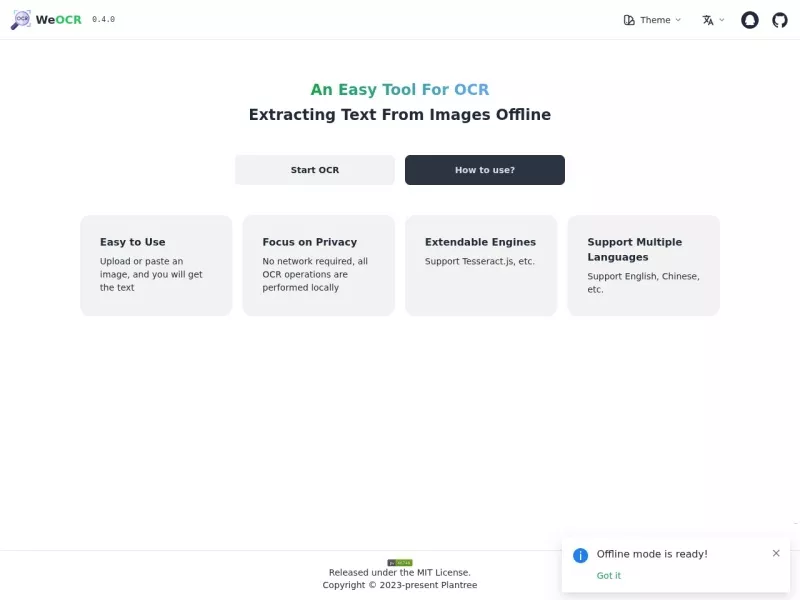
Task: Click 'Extracting Text From Images Offline' heading
Action: [400, 114]
